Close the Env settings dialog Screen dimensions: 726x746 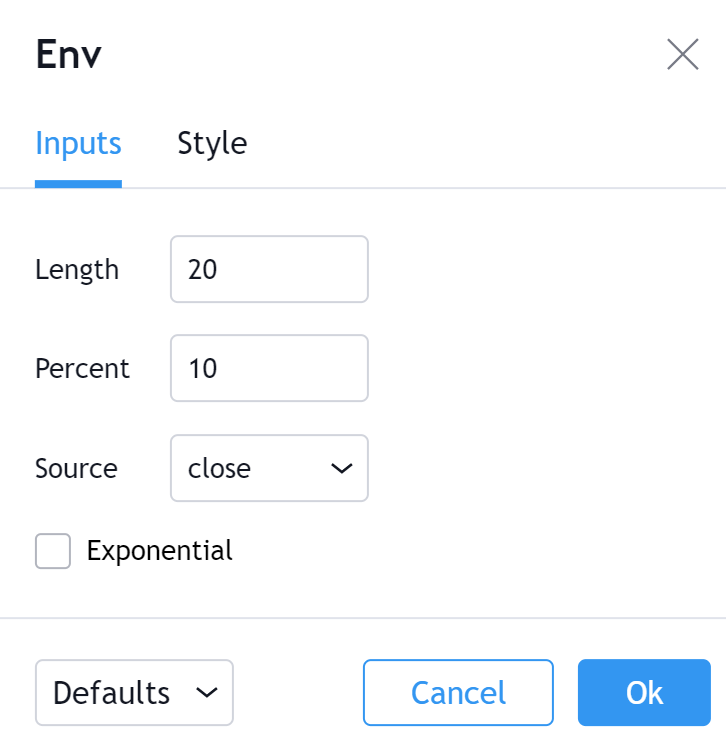click(x=682, y=54)
